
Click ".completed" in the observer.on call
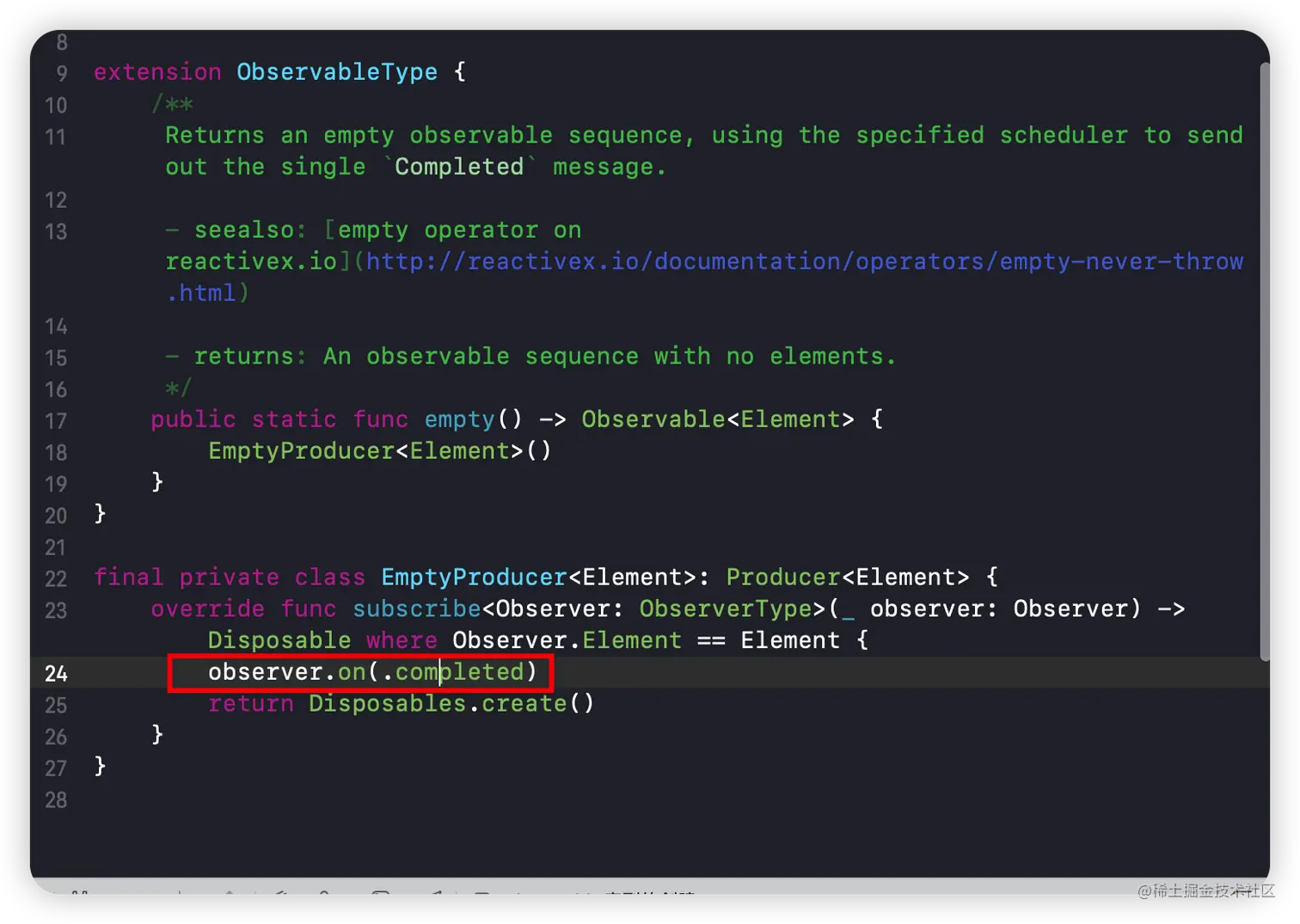(453, 672)
